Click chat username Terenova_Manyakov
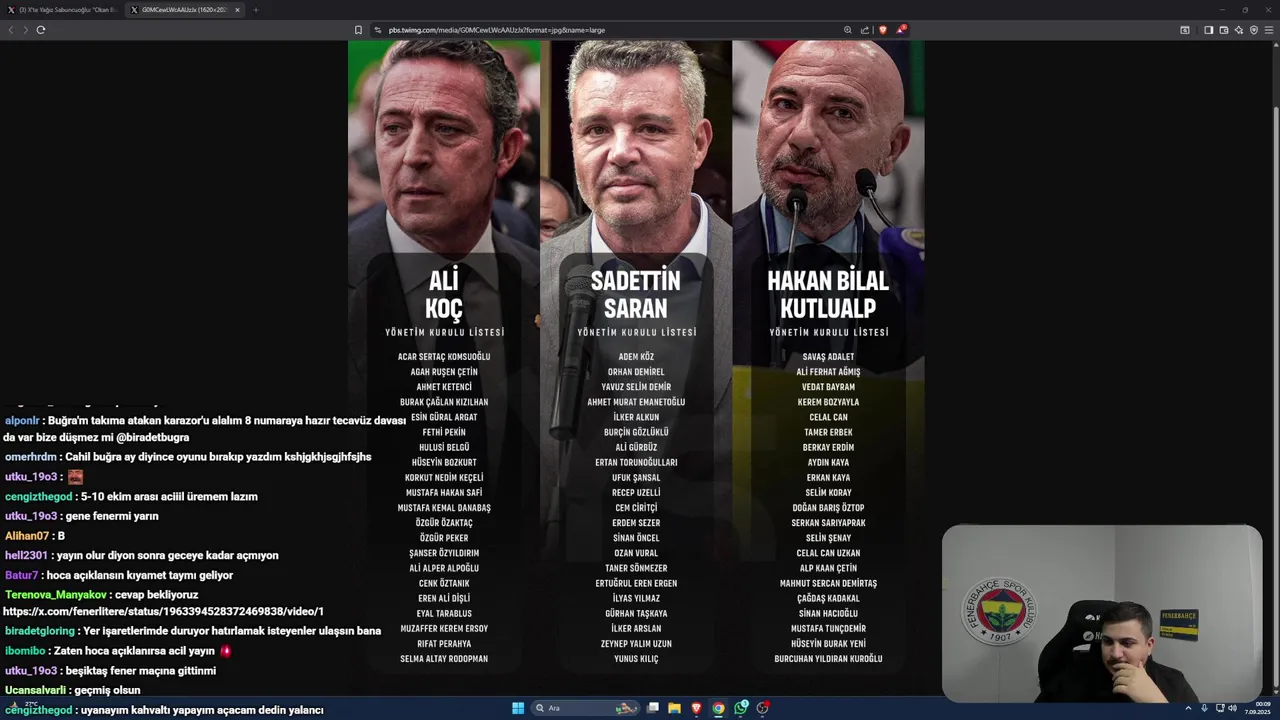 point(55,595)
